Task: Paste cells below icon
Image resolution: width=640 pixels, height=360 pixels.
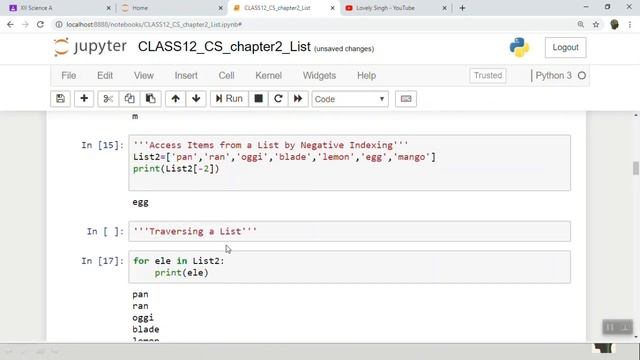Action: (x=151, y=99)
